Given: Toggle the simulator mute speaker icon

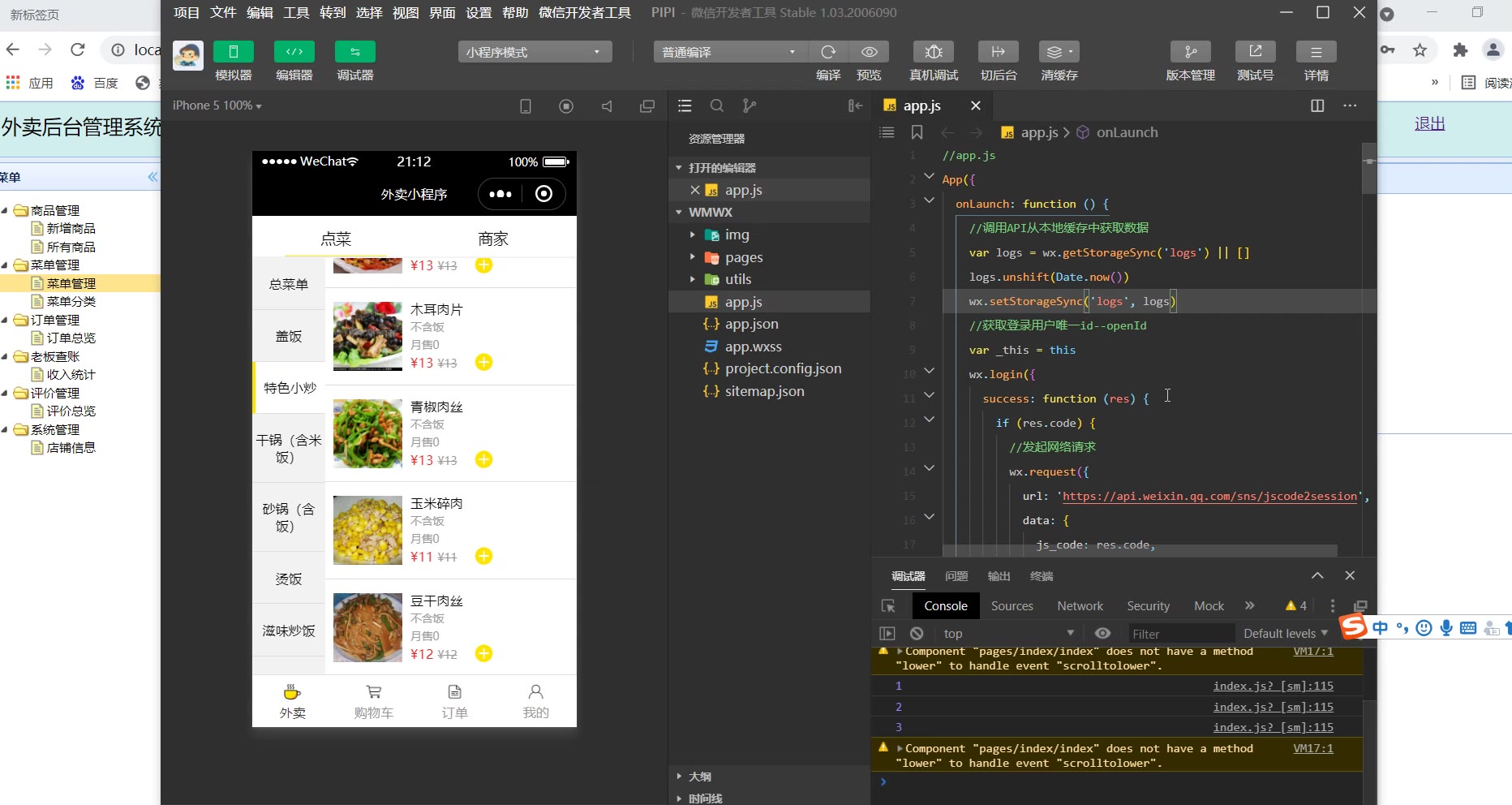Looking at the screenshot, I should pos(607,106).
